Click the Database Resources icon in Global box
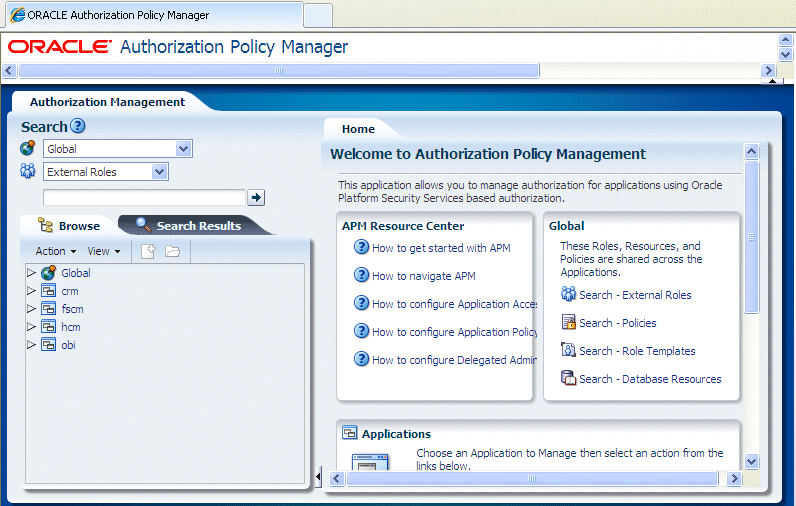The image size is (796, 506). click(568, 378)
